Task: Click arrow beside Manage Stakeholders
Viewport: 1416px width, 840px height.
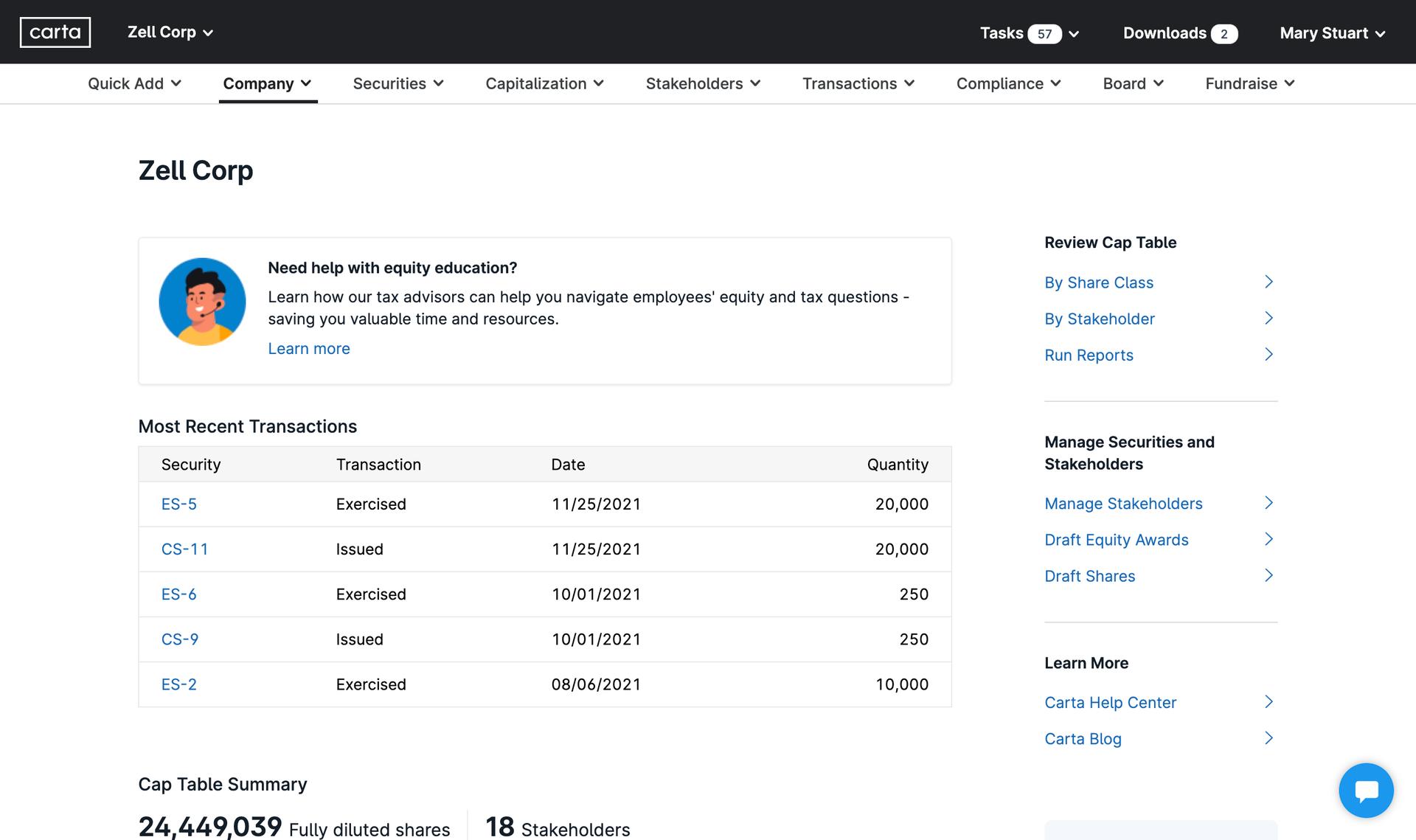Action: (x=1268, y=503)
